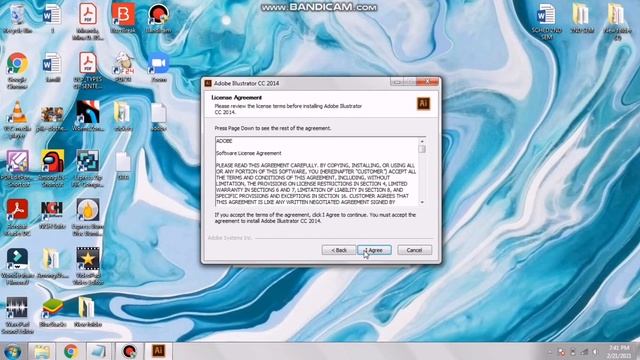640x360 pixels.
Task: Click the installer title bar Ai icon
Action: point(208,83)
